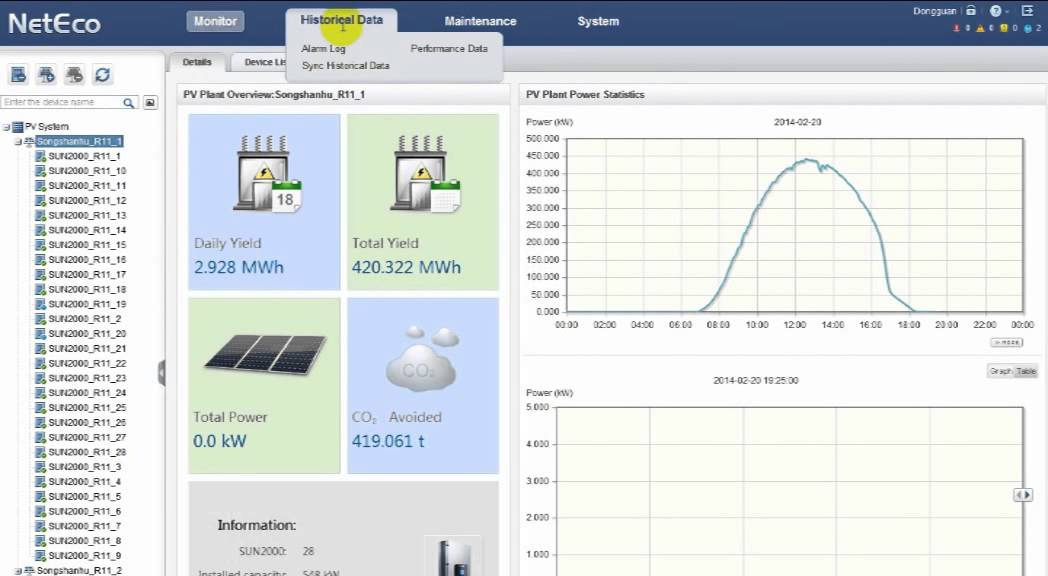Screen dimensions: 1048x576
Task: Select SUN2000_R11_7 in the tree
Action: [x=84, y=526]
